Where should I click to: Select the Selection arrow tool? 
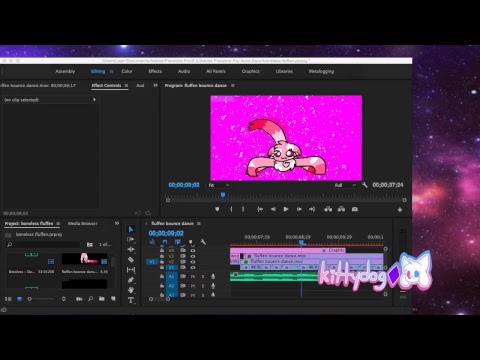tap(131, 229)
